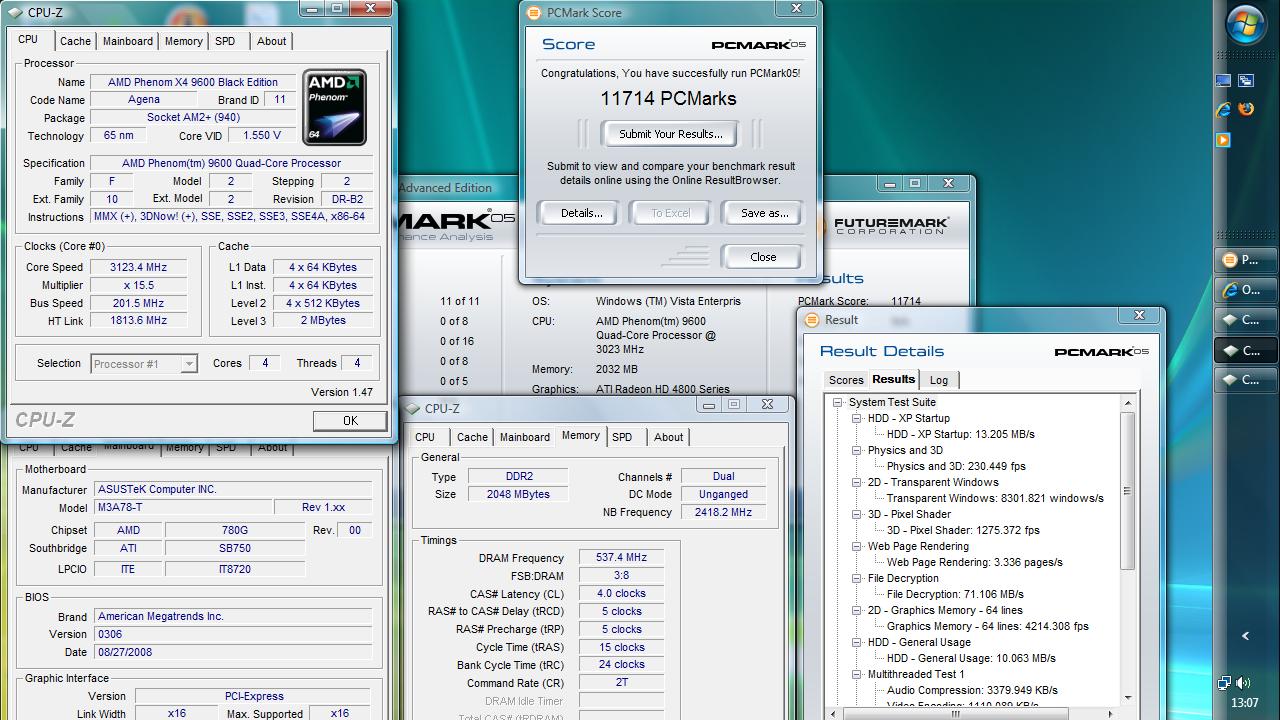Collapse the HDD - XP Startup node

857,418
